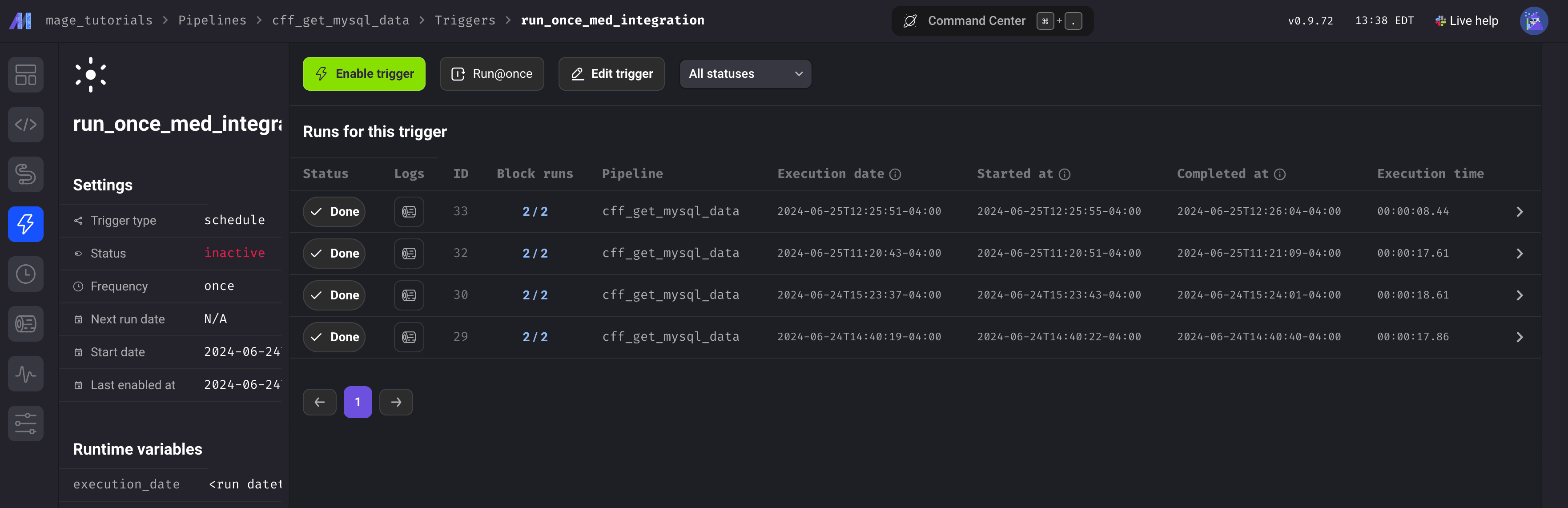This screenshot has width=1568, height=508.
Task: Click the 'once' frequency value
Action: (x=219, y=286)
